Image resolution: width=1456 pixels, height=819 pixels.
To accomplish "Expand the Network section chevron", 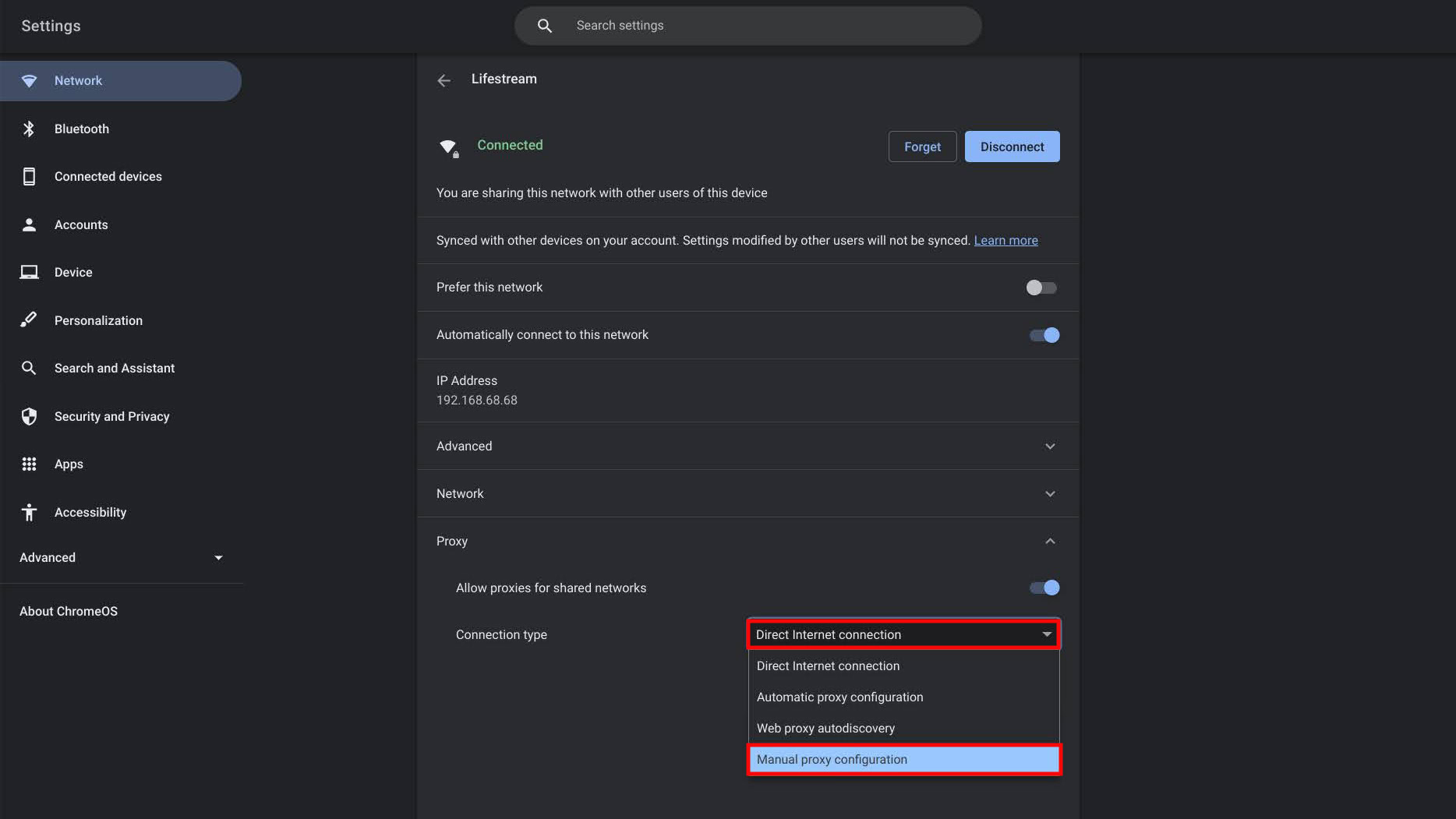I will pyautogui.click(x=1050, y=494).
